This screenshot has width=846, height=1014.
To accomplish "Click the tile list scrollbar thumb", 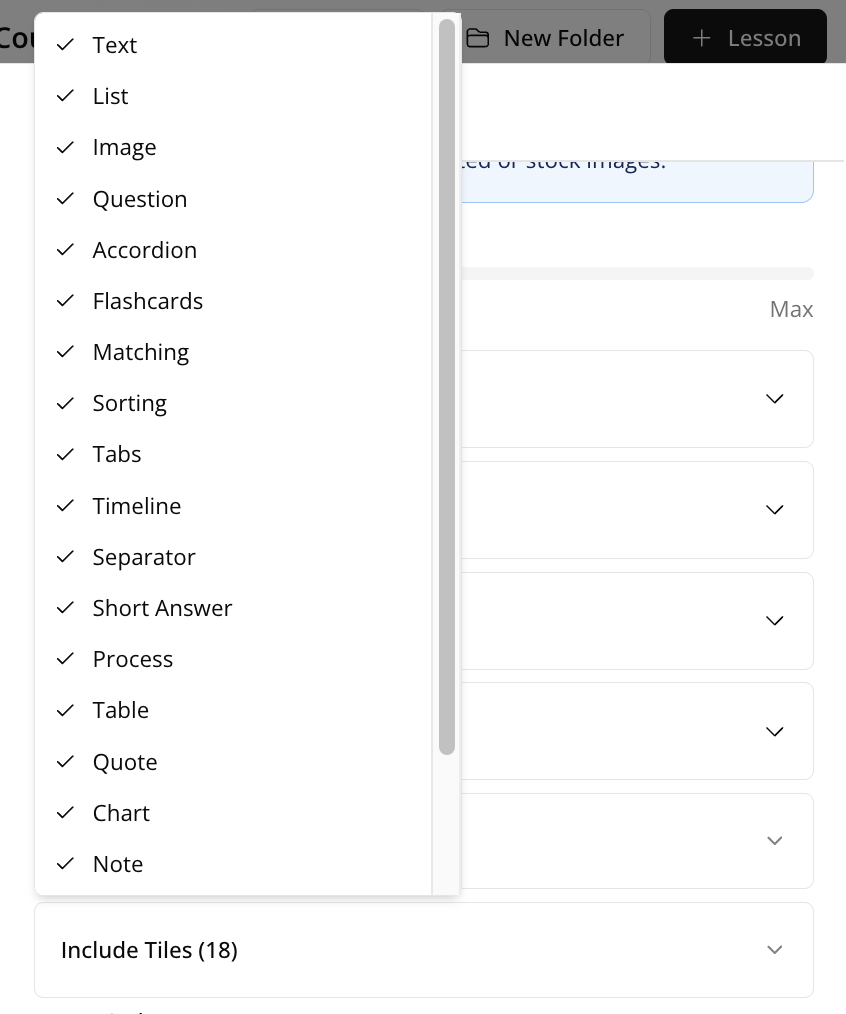I will [x=446, y=386].
